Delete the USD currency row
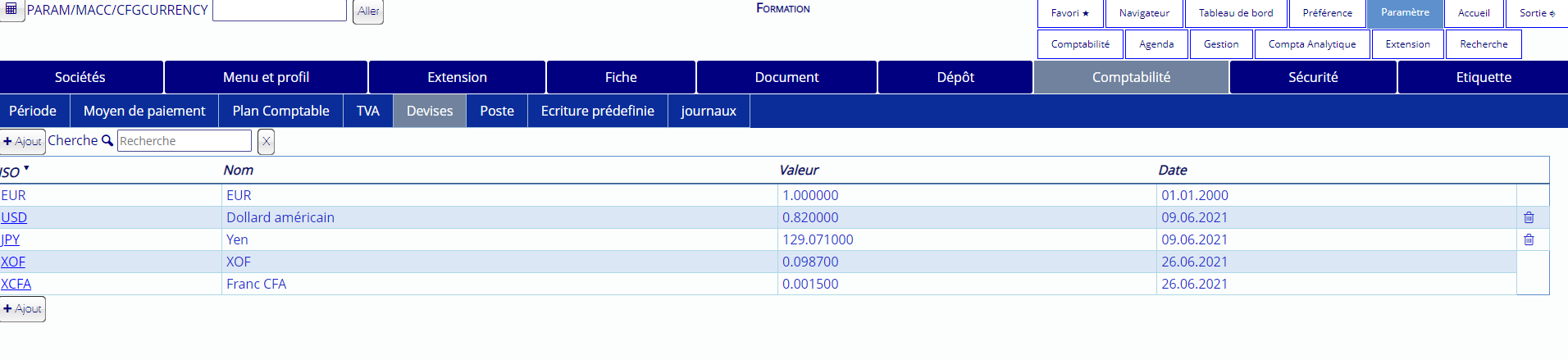 (x=1528, y=217)
